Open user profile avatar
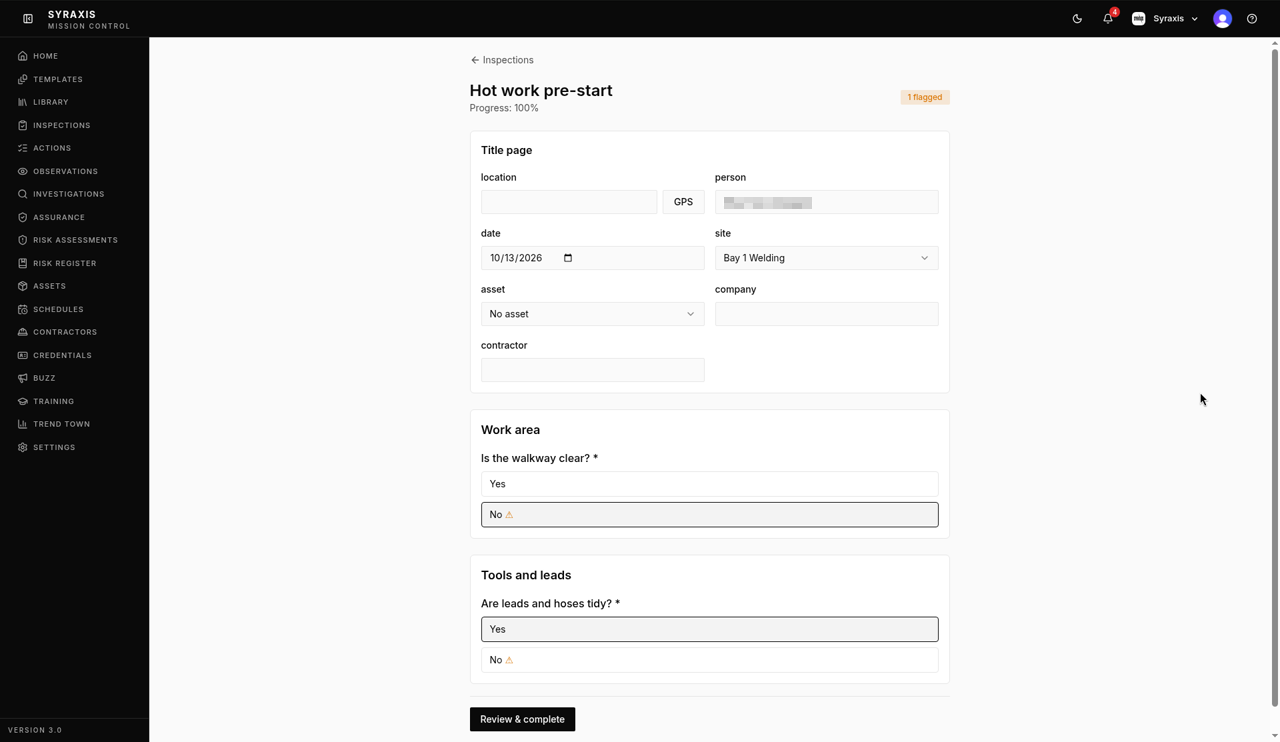Viewport: 1280px width, 742px height. point(1222,19)
